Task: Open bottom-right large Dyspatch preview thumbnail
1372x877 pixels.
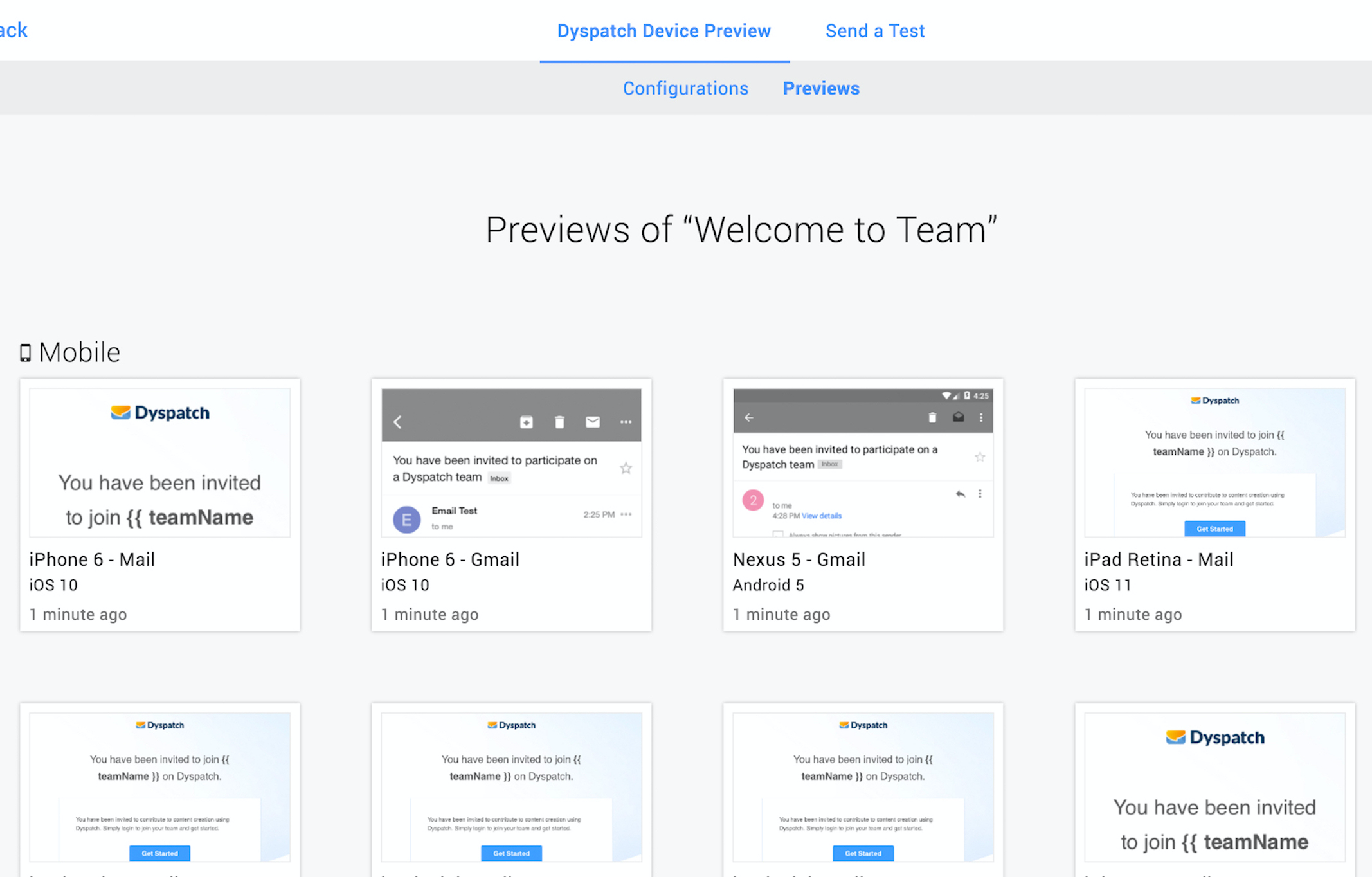Action: (1214, 787)
